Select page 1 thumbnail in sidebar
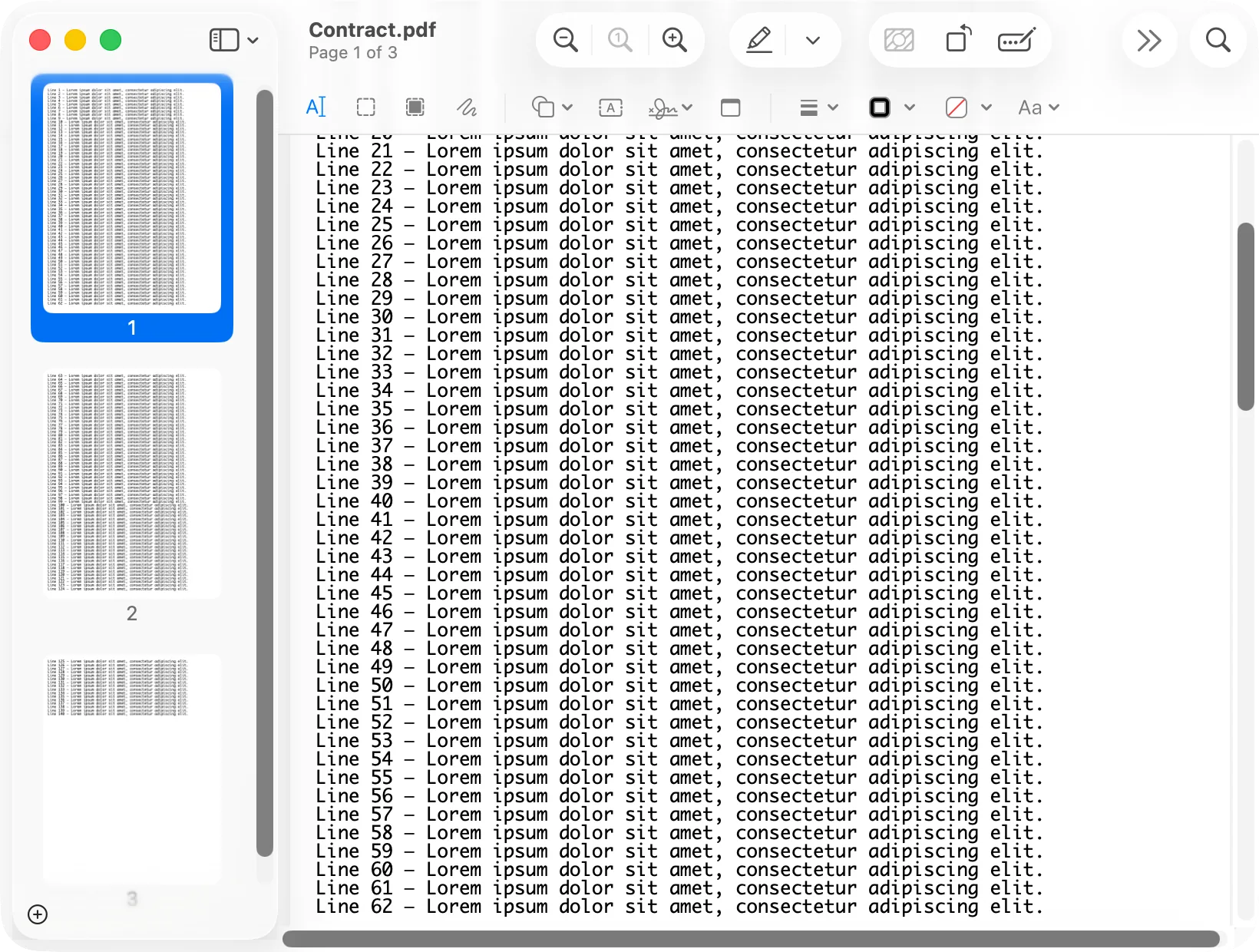The image size is (1259, 952). (x=132, y=198)
